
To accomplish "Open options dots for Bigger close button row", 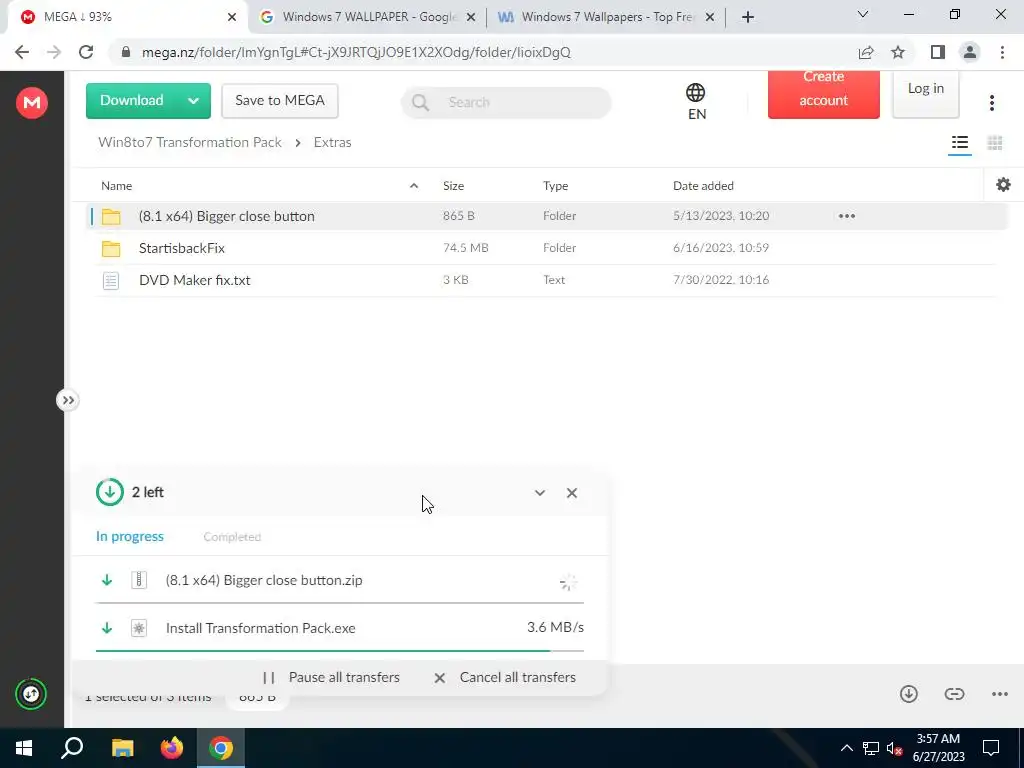I will (x=846, y=216).
